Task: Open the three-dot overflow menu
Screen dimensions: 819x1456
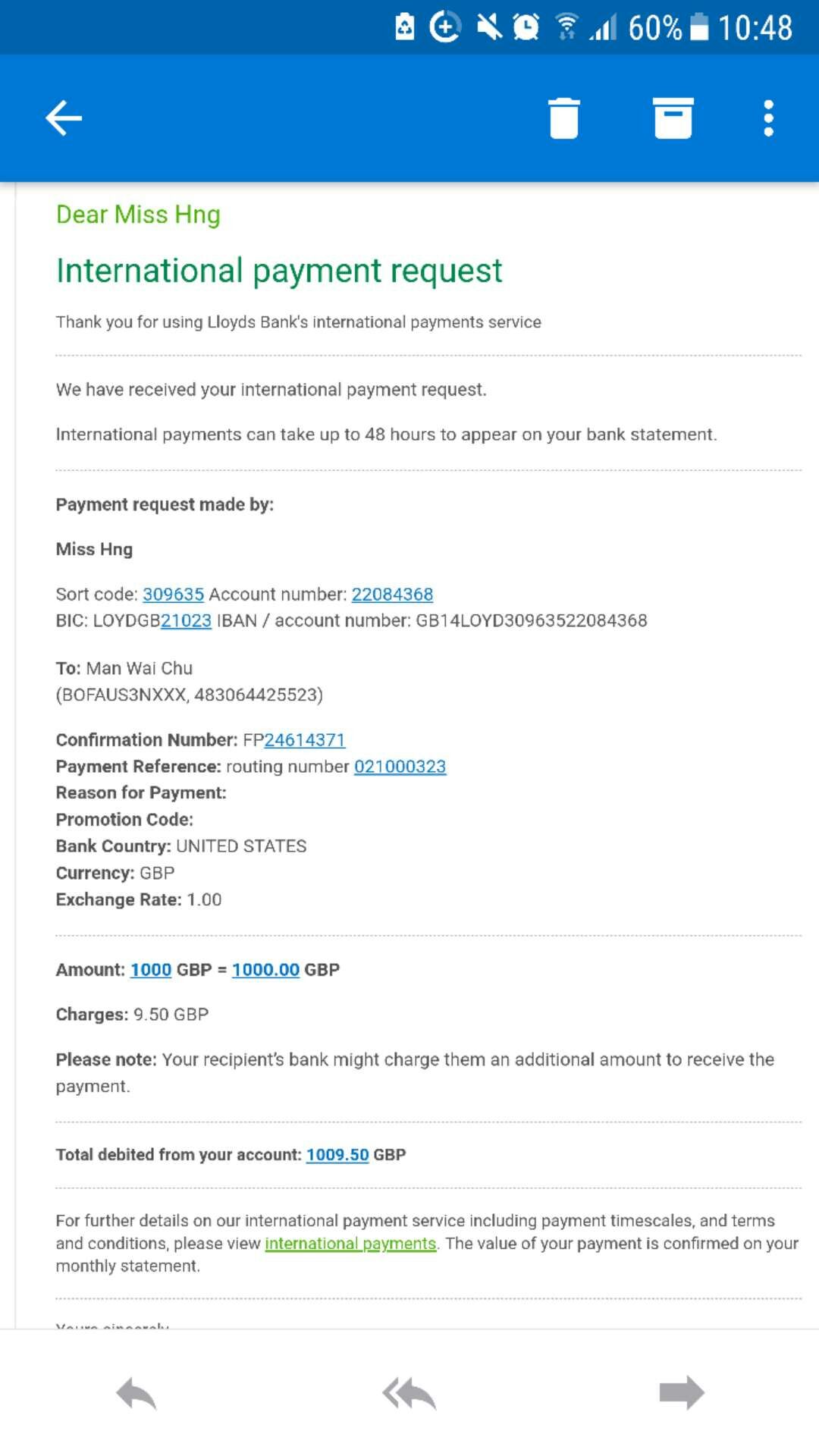Action: tap(768, 118)
